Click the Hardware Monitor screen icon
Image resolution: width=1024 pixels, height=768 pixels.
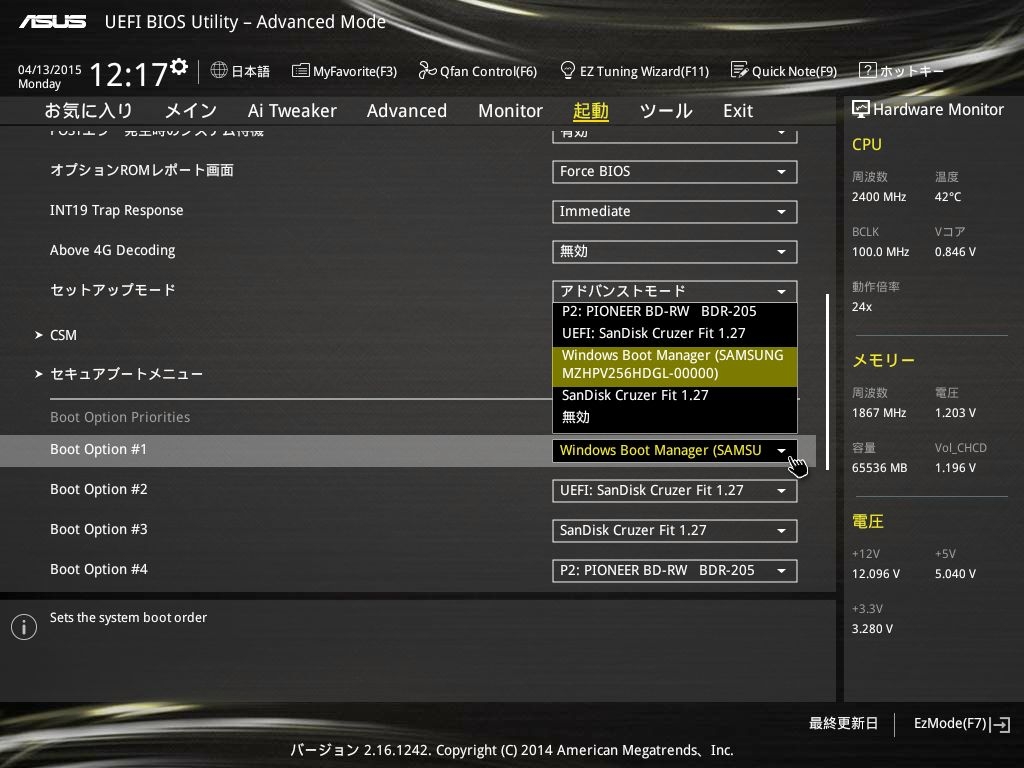pyautogui.click(x=860, y=109)
